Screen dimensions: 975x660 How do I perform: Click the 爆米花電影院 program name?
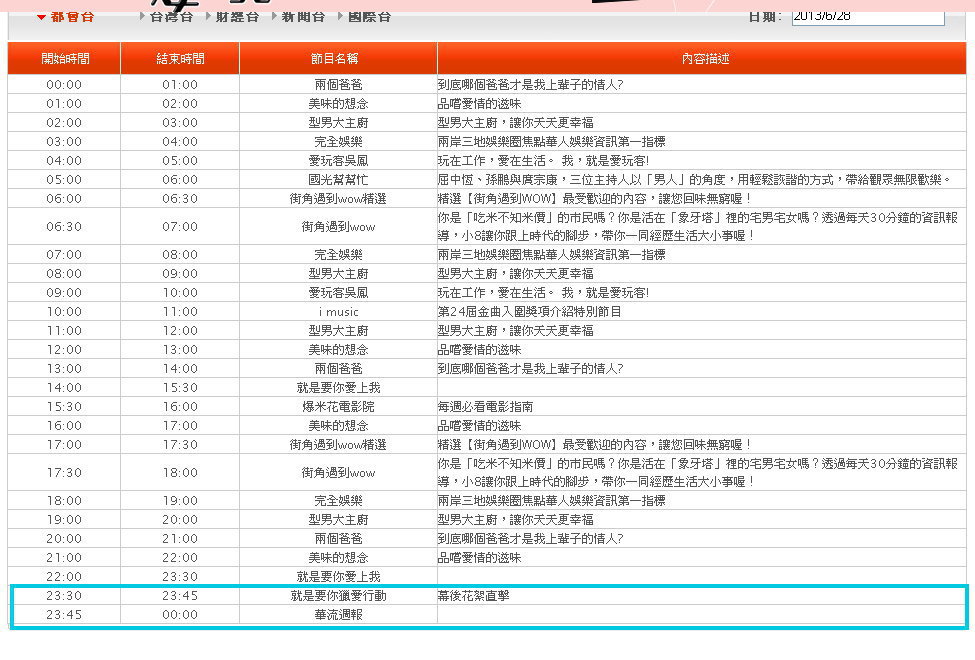[x=338, y=407]
